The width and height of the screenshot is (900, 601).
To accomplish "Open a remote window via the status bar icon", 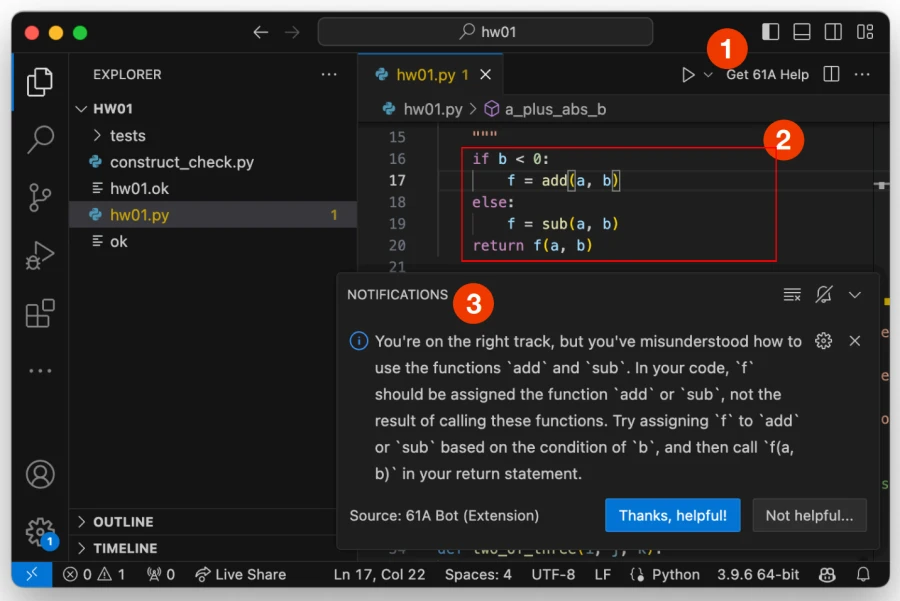I will point(32,574).
